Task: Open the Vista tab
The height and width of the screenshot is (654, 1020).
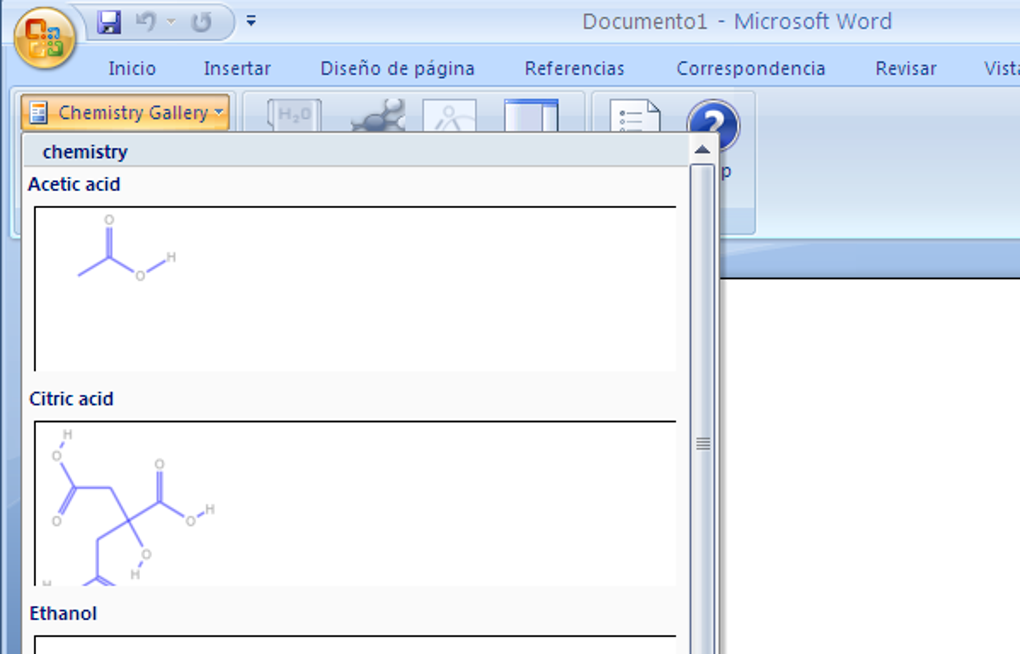Action: tap(1000, 68)
